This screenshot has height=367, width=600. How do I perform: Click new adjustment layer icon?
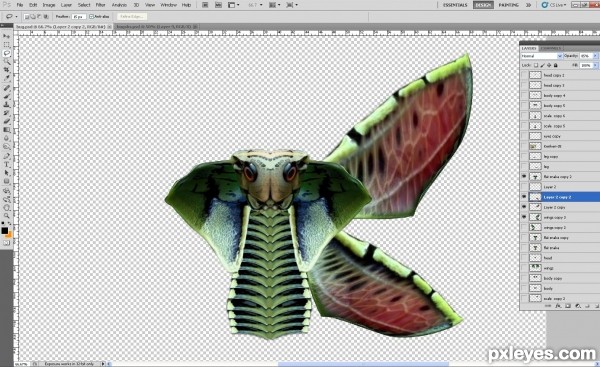click(x=578, y=306)
